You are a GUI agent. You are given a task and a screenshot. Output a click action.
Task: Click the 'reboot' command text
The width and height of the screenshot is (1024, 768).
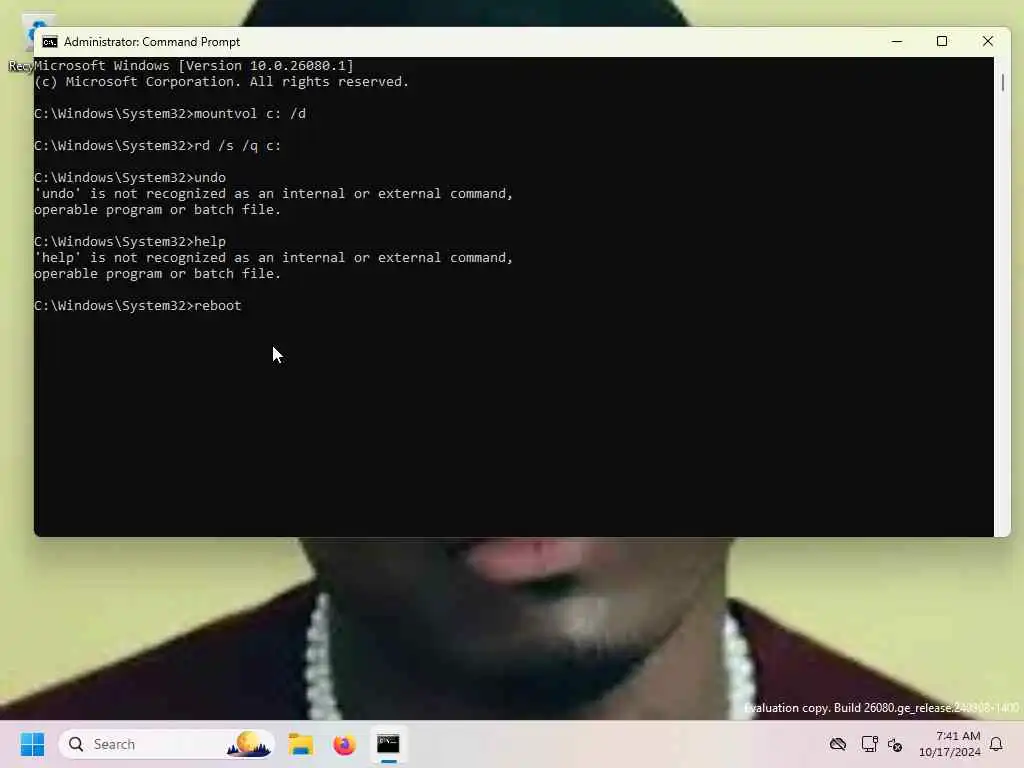pos(217,306)
